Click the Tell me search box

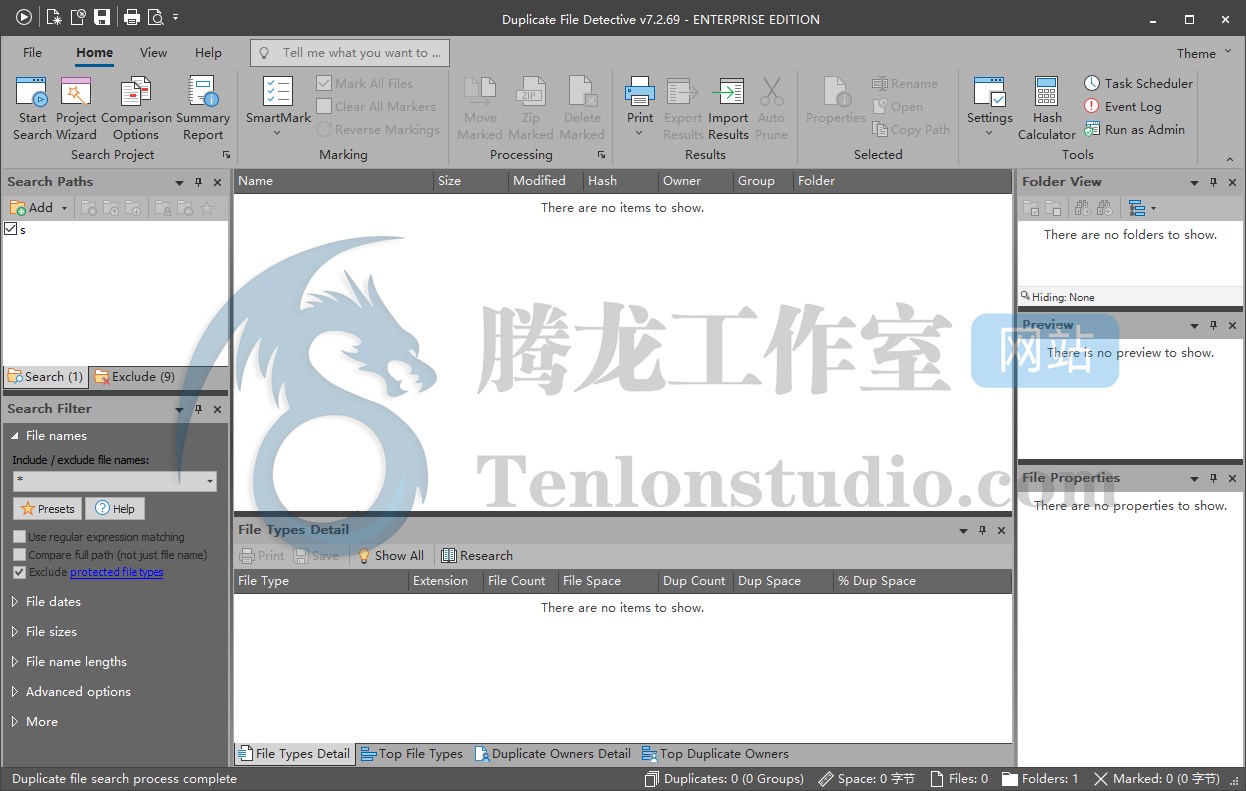[x=349, y=53]
